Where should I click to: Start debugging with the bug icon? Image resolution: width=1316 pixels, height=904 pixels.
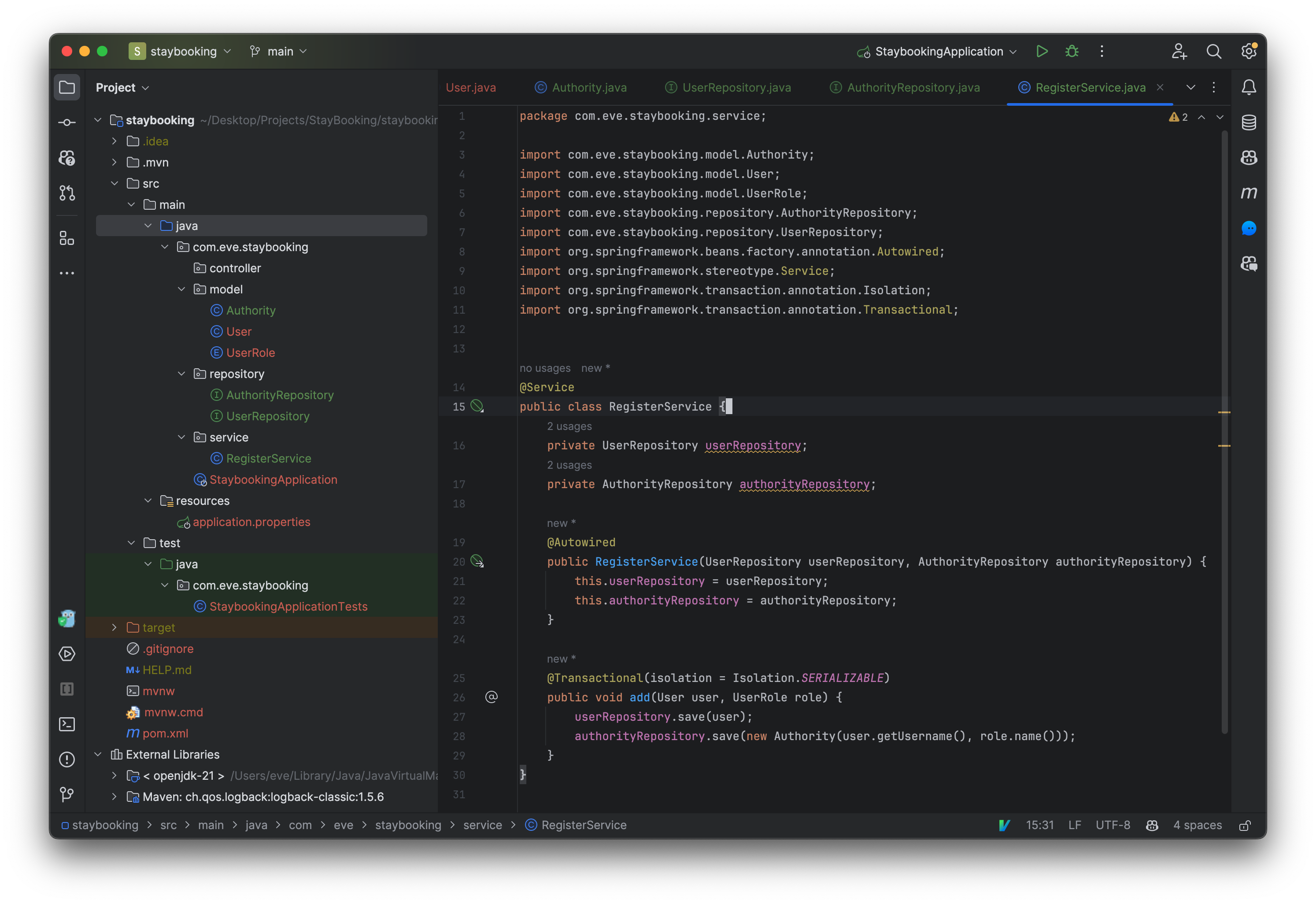1072,51
